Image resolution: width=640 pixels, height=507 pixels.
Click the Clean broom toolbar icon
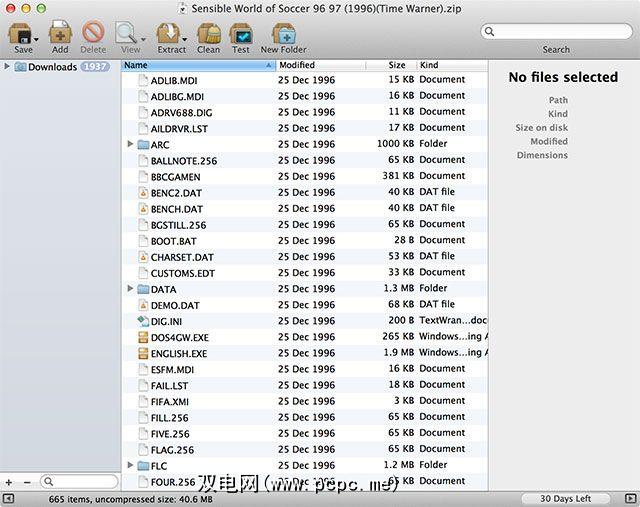tap(209, 33)
